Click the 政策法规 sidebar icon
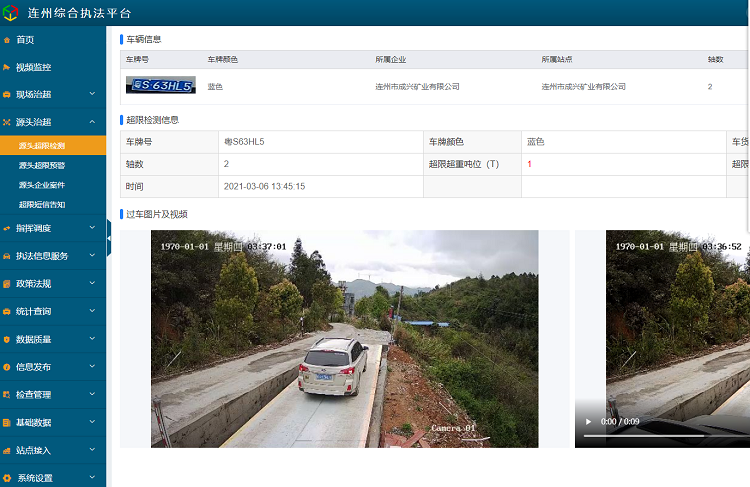 (8, 284)
